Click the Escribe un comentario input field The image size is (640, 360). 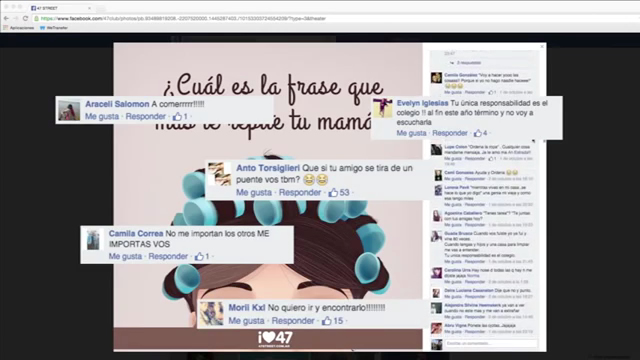point(491,344)
